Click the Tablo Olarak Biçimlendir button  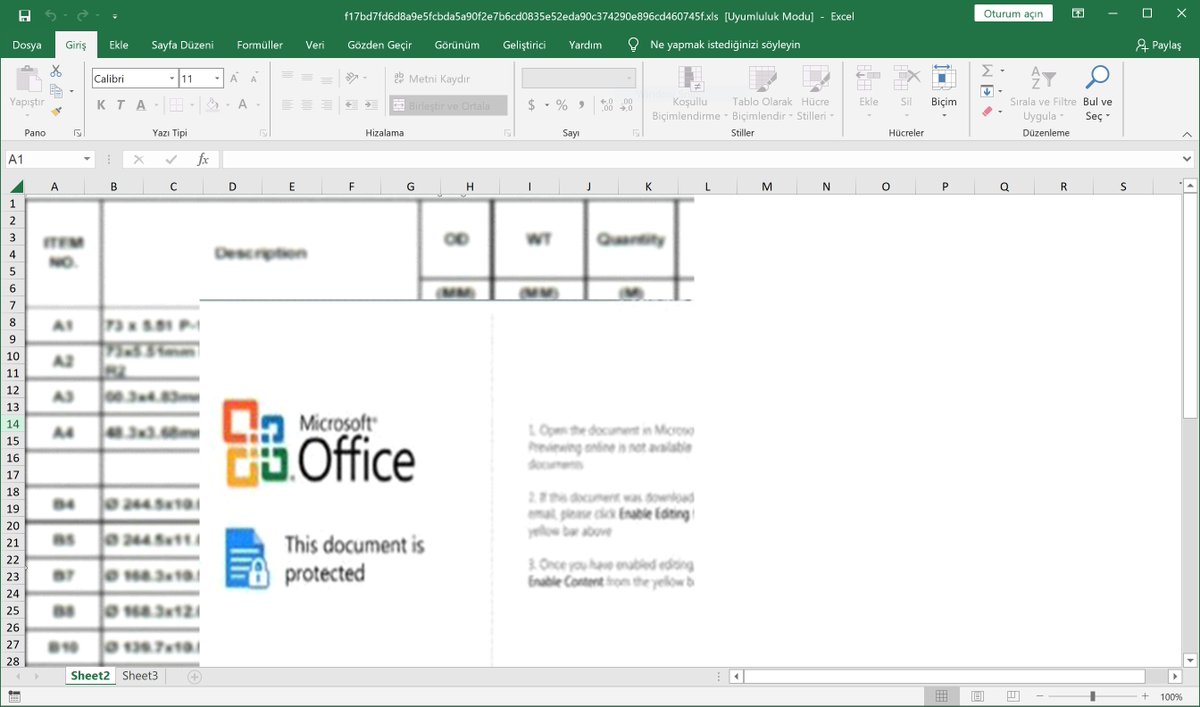(x=762, y=94)
